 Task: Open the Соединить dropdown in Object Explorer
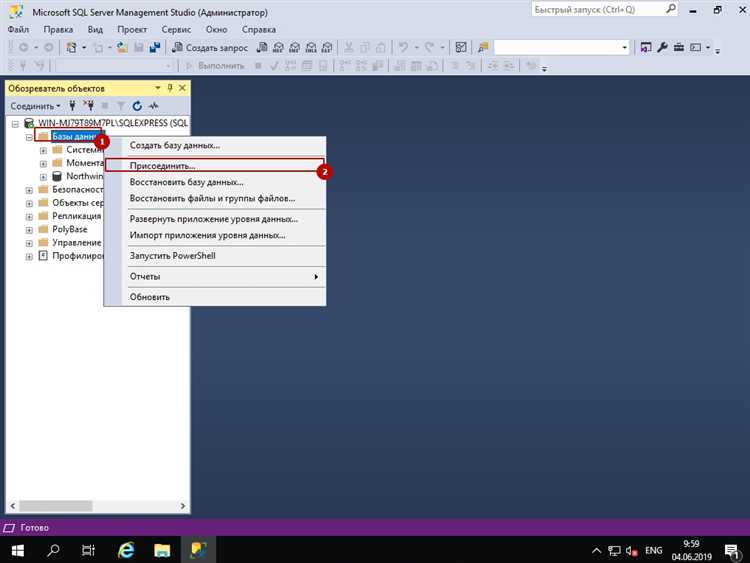(x=36, y=105)
